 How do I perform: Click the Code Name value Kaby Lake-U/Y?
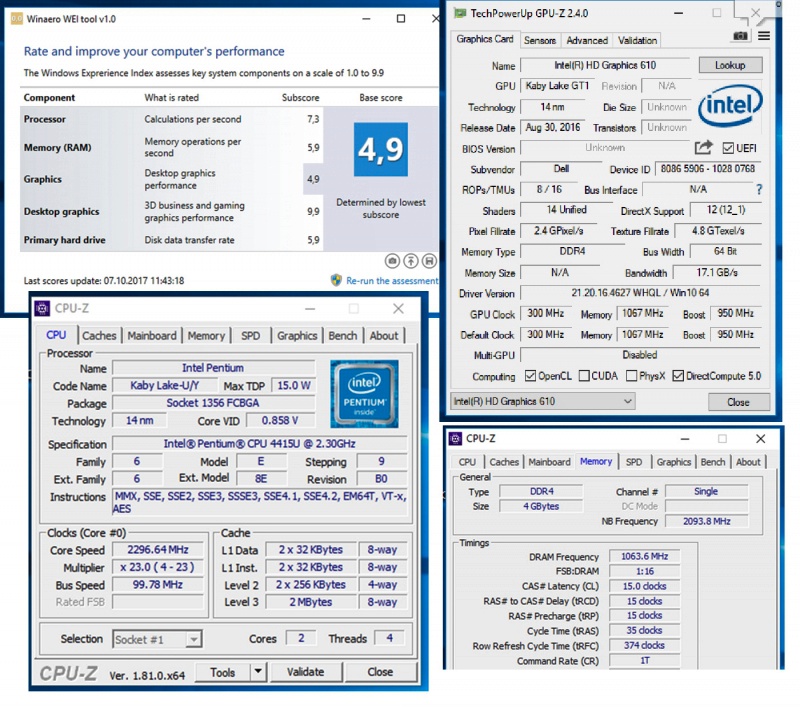click(x=164, y=386)
